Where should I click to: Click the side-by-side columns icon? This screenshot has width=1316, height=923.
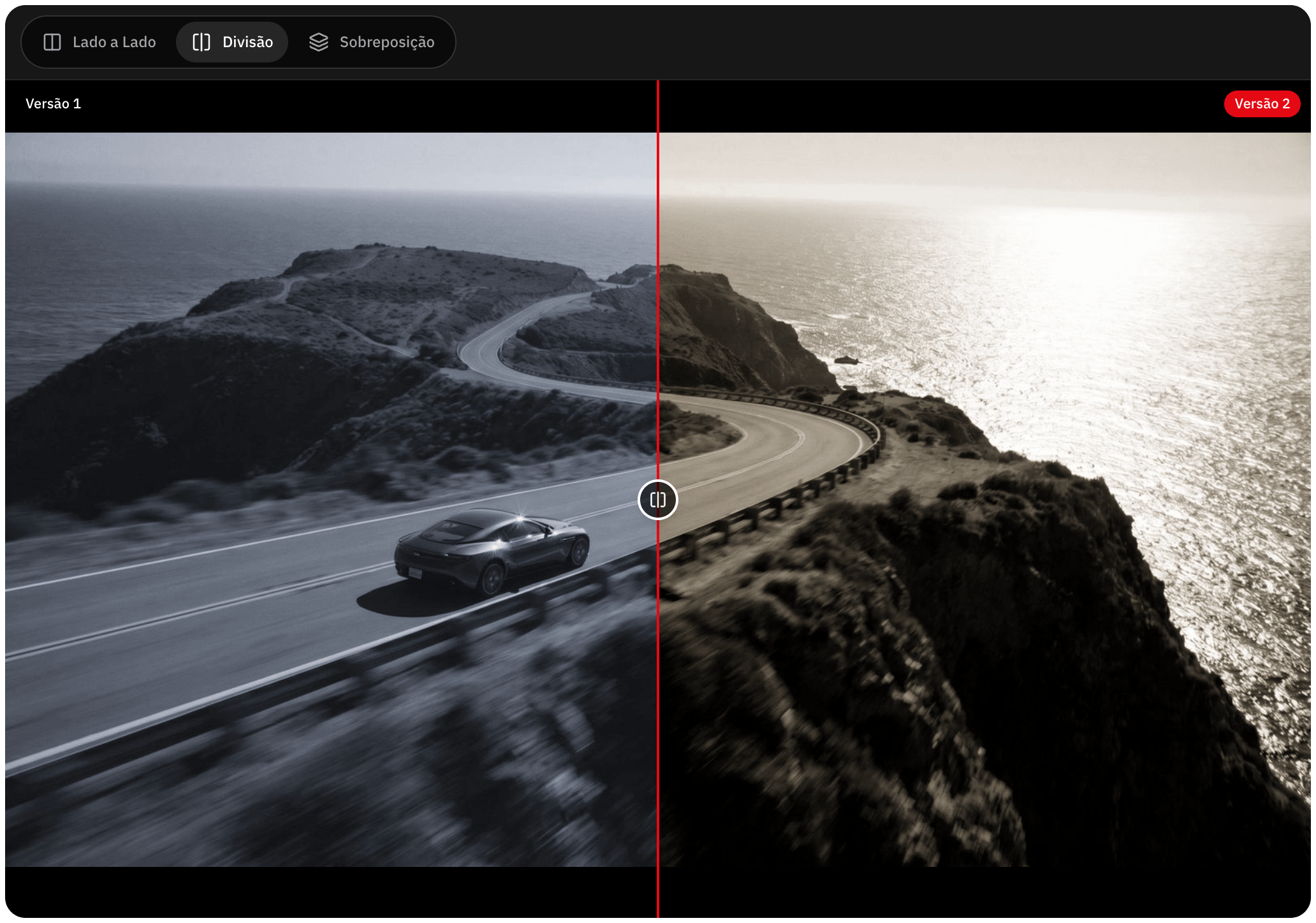52,42
